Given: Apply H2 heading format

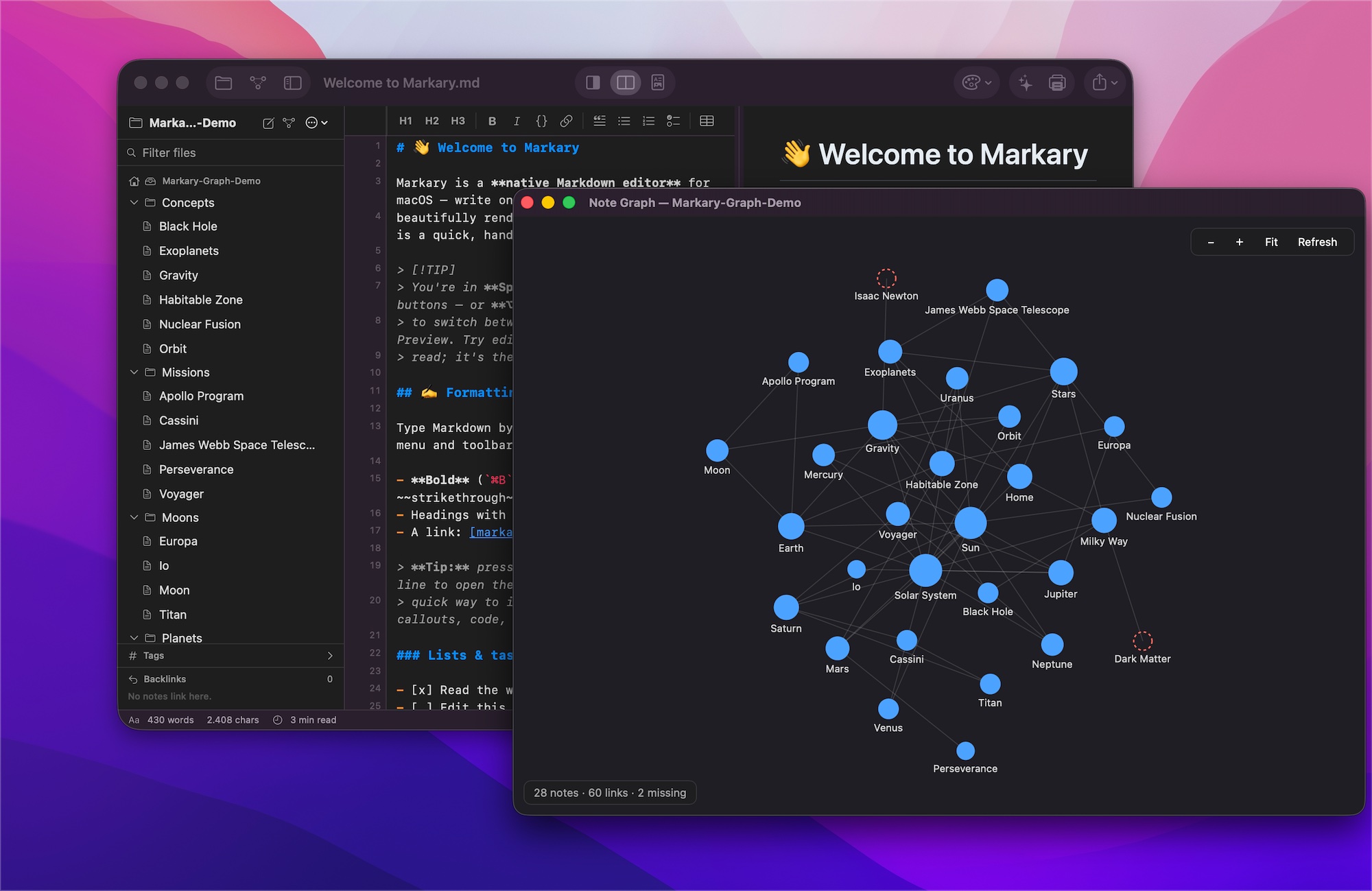Looking at the screenshot, I should pos(431,121).
